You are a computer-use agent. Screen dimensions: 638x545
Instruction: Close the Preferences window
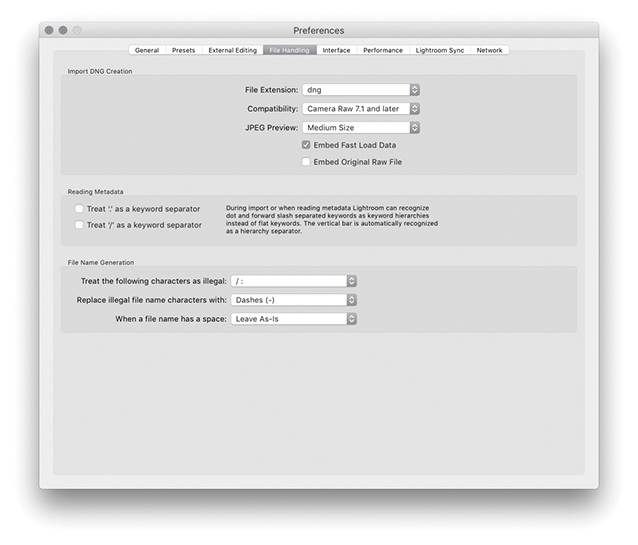click(x=49, y=31)
